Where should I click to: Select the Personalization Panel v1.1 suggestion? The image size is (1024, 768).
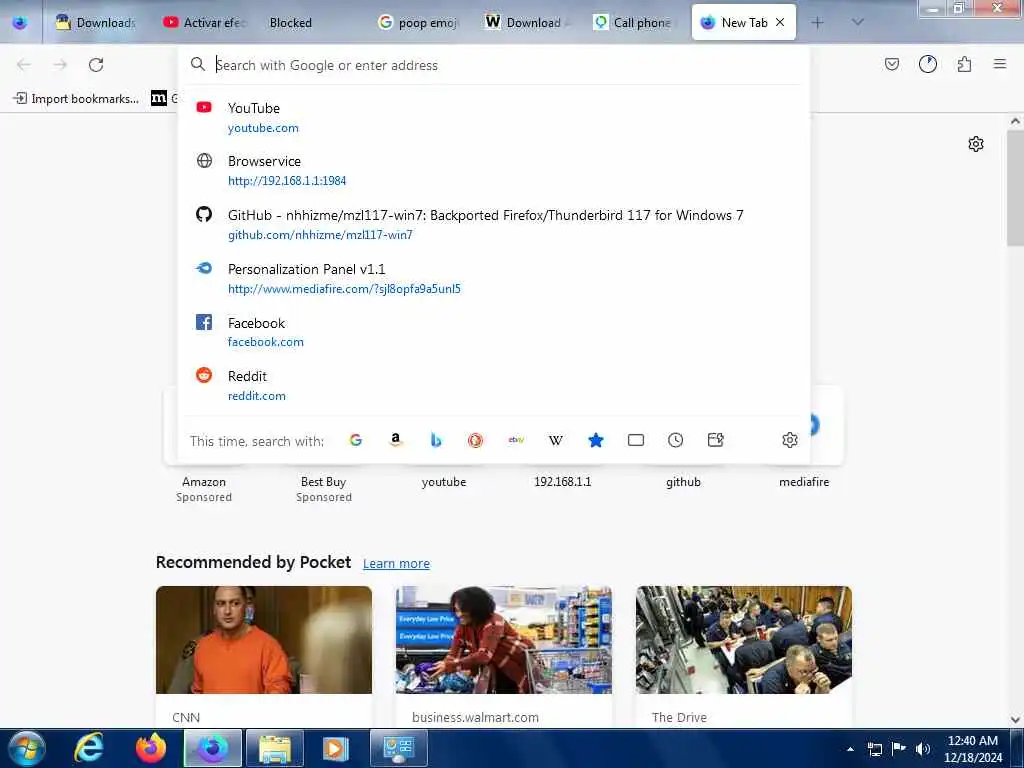pyautogui.click(x=494, y=278)
